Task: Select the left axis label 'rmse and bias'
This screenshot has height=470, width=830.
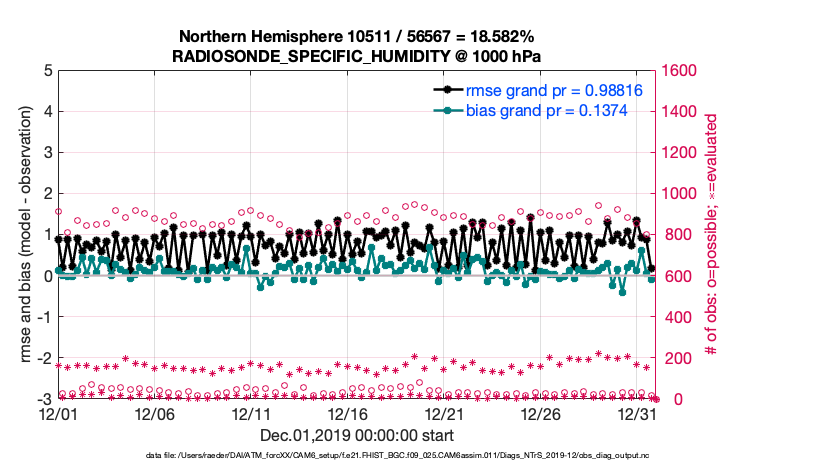Action: (20, 235)
